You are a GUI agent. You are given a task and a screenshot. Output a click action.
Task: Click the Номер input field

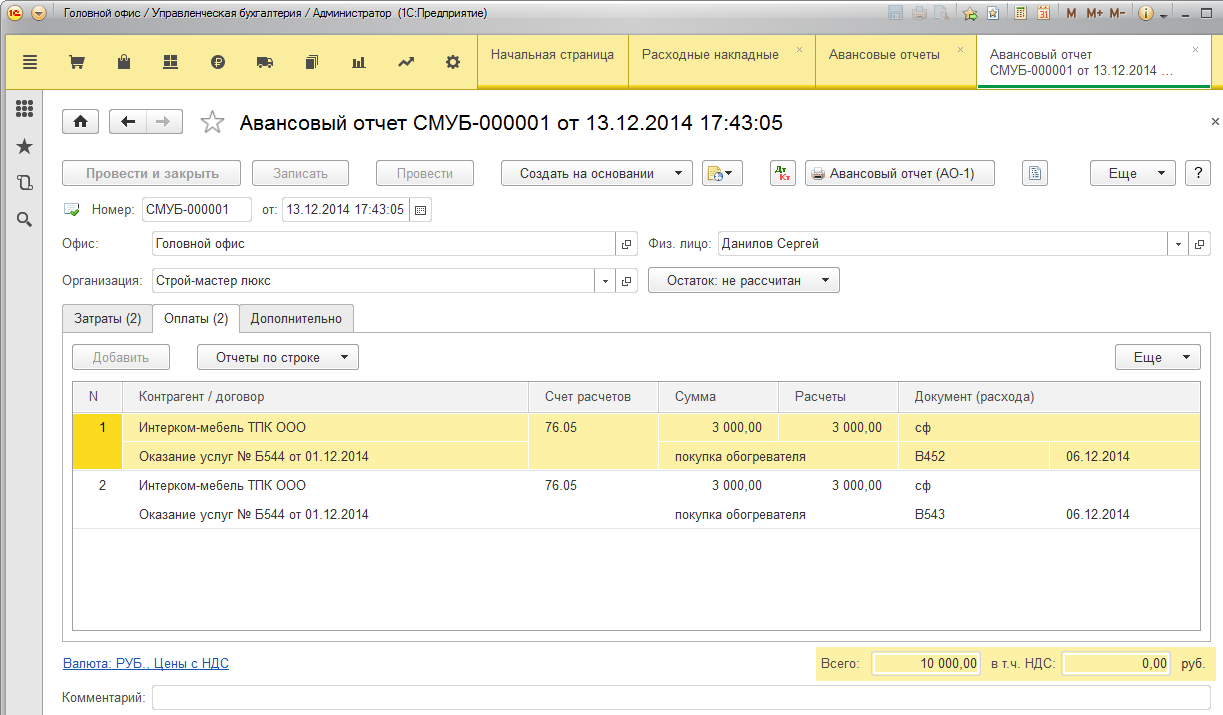click(197, 210)
